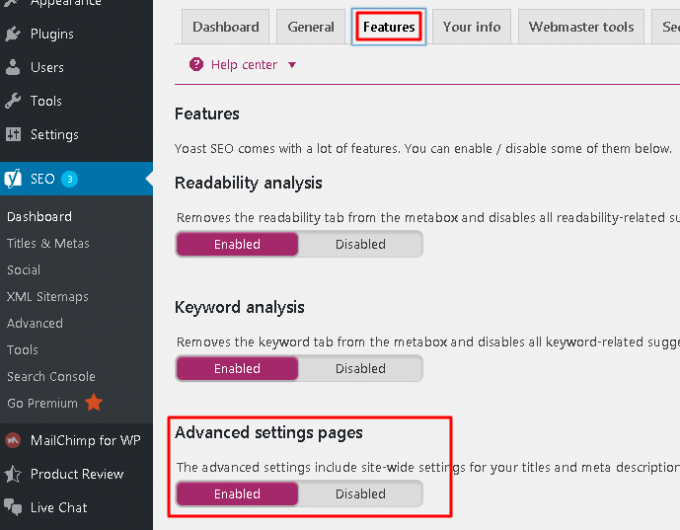Disable Keyword analysis
This screenshot has height=530, width=680.
point(360,369)
